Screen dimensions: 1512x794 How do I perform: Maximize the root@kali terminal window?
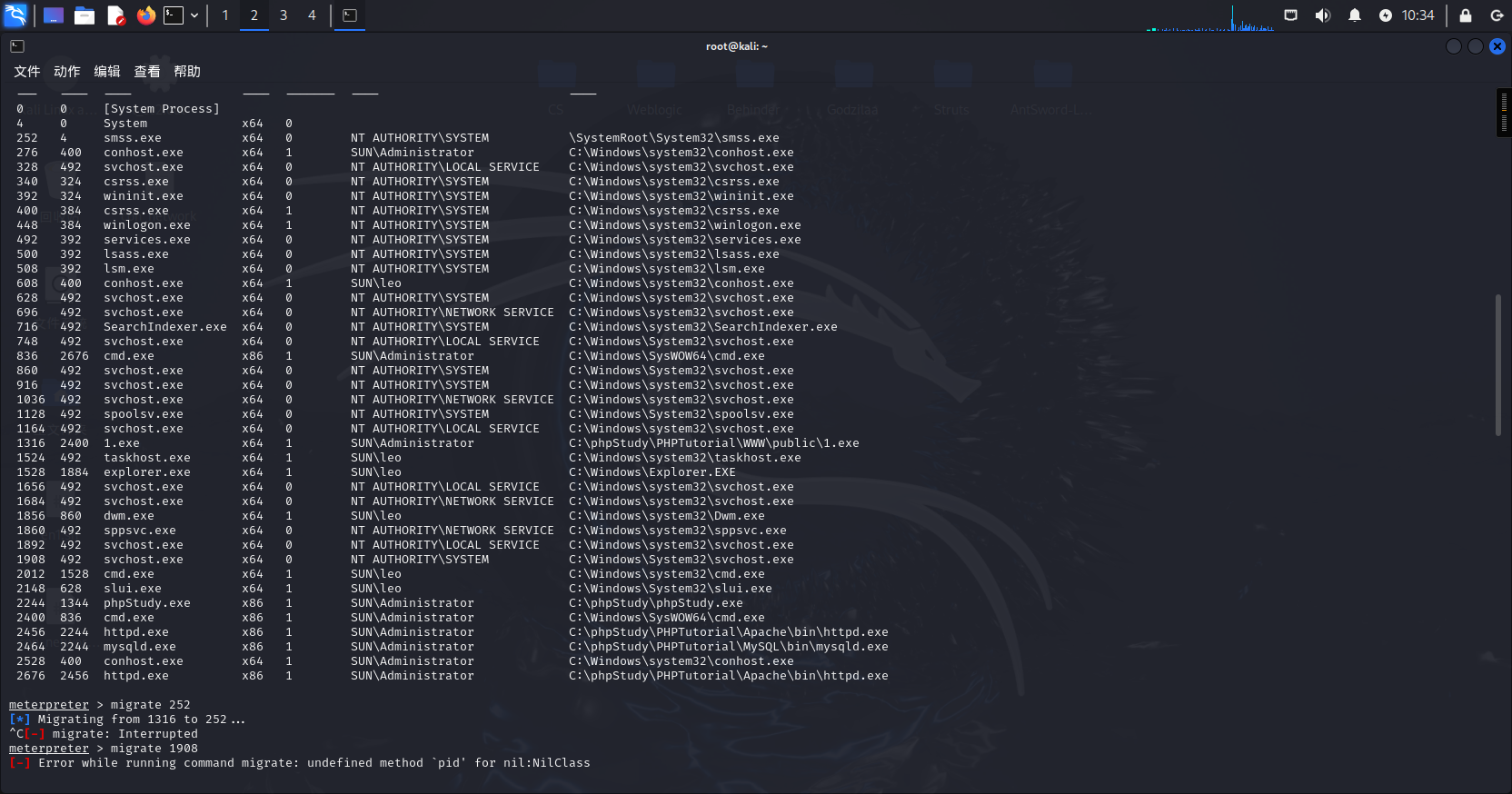point(1476,46)
